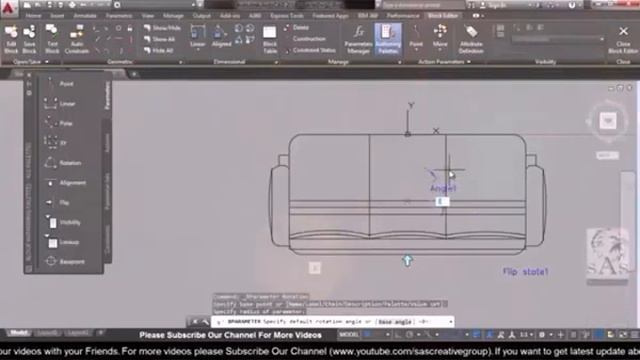Open the Express Tools ribbon tab

pos(287,16)
